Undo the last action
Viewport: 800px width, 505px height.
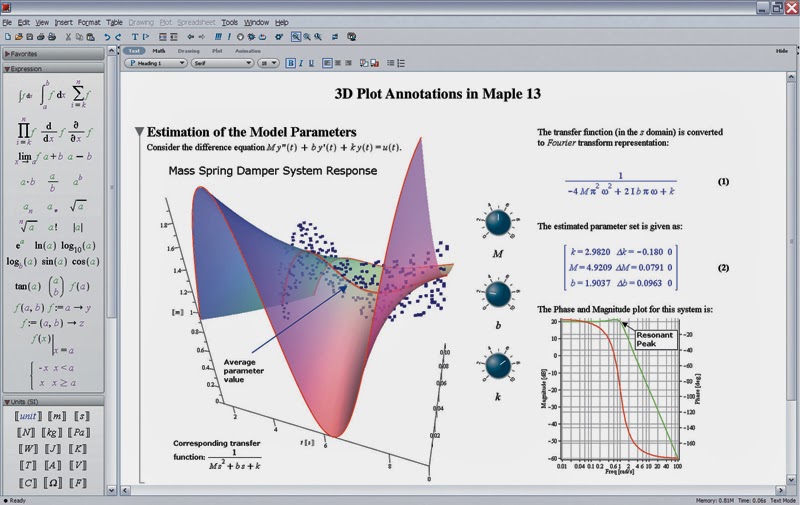[x=107, y=37]
